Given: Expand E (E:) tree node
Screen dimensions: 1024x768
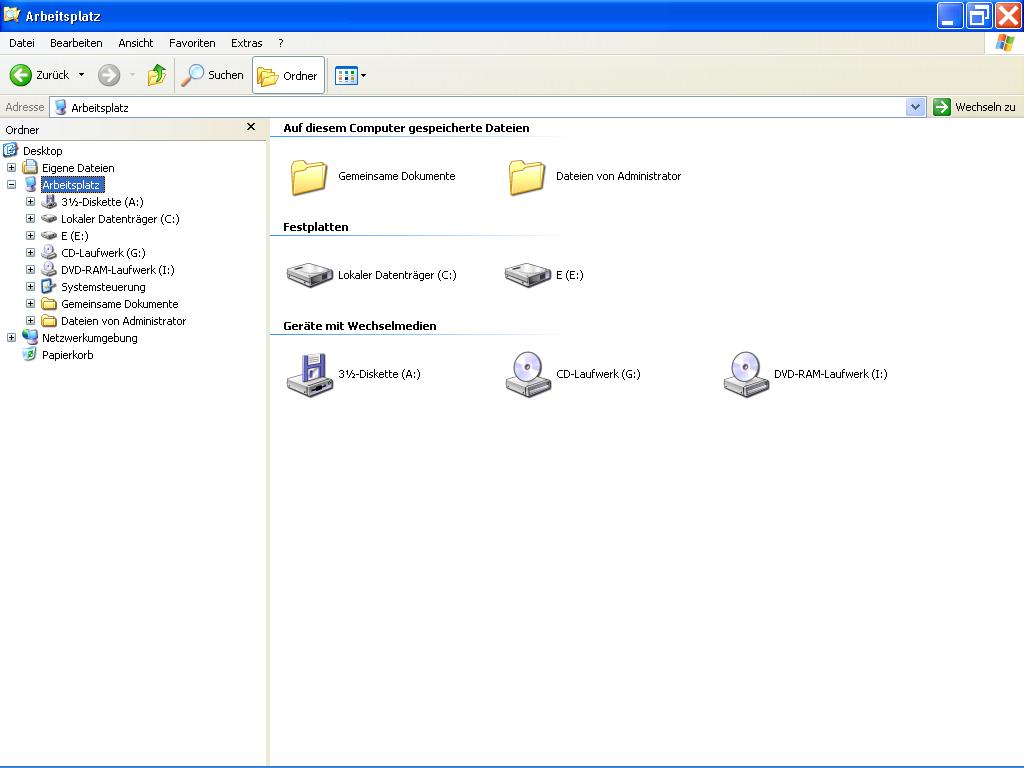Looking at the screenshot, I should [30, 236].
